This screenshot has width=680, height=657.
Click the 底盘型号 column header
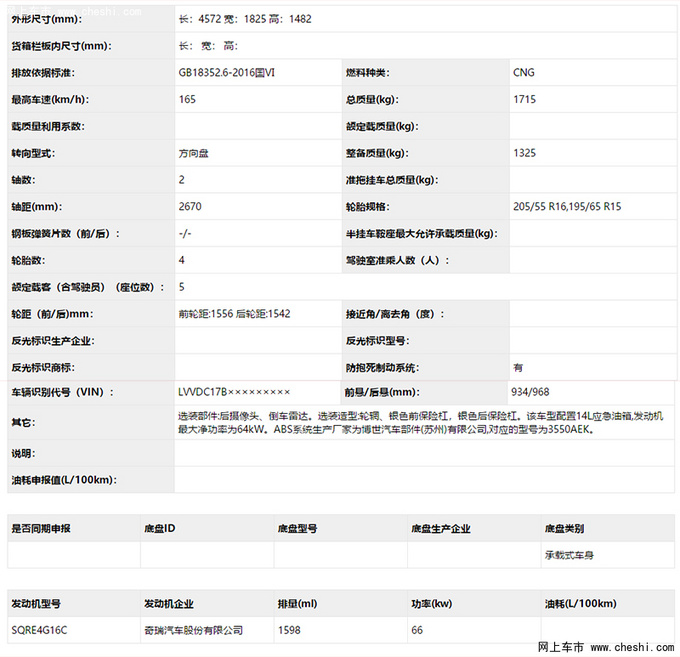pos(298,529)
